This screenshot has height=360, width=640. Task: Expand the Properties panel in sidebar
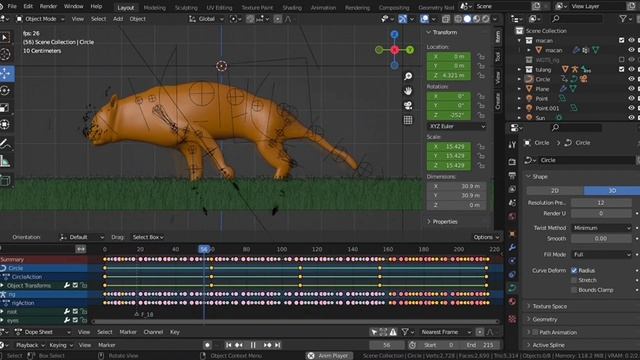445,222
